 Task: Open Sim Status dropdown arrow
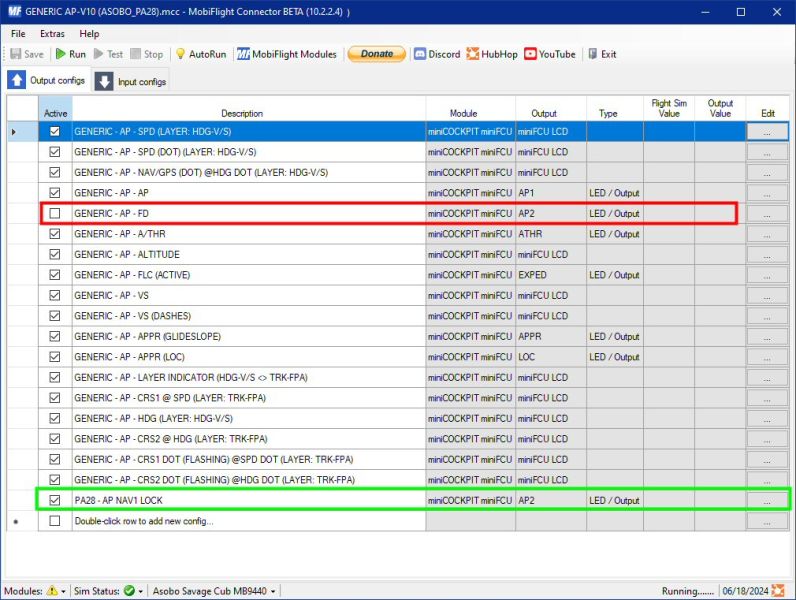141,591
